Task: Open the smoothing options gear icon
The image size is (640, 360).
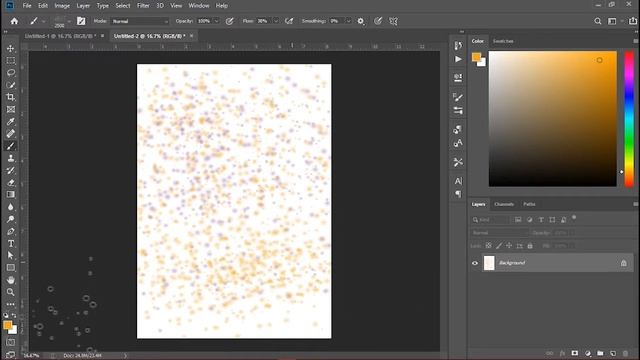Action: pos(360,21)
